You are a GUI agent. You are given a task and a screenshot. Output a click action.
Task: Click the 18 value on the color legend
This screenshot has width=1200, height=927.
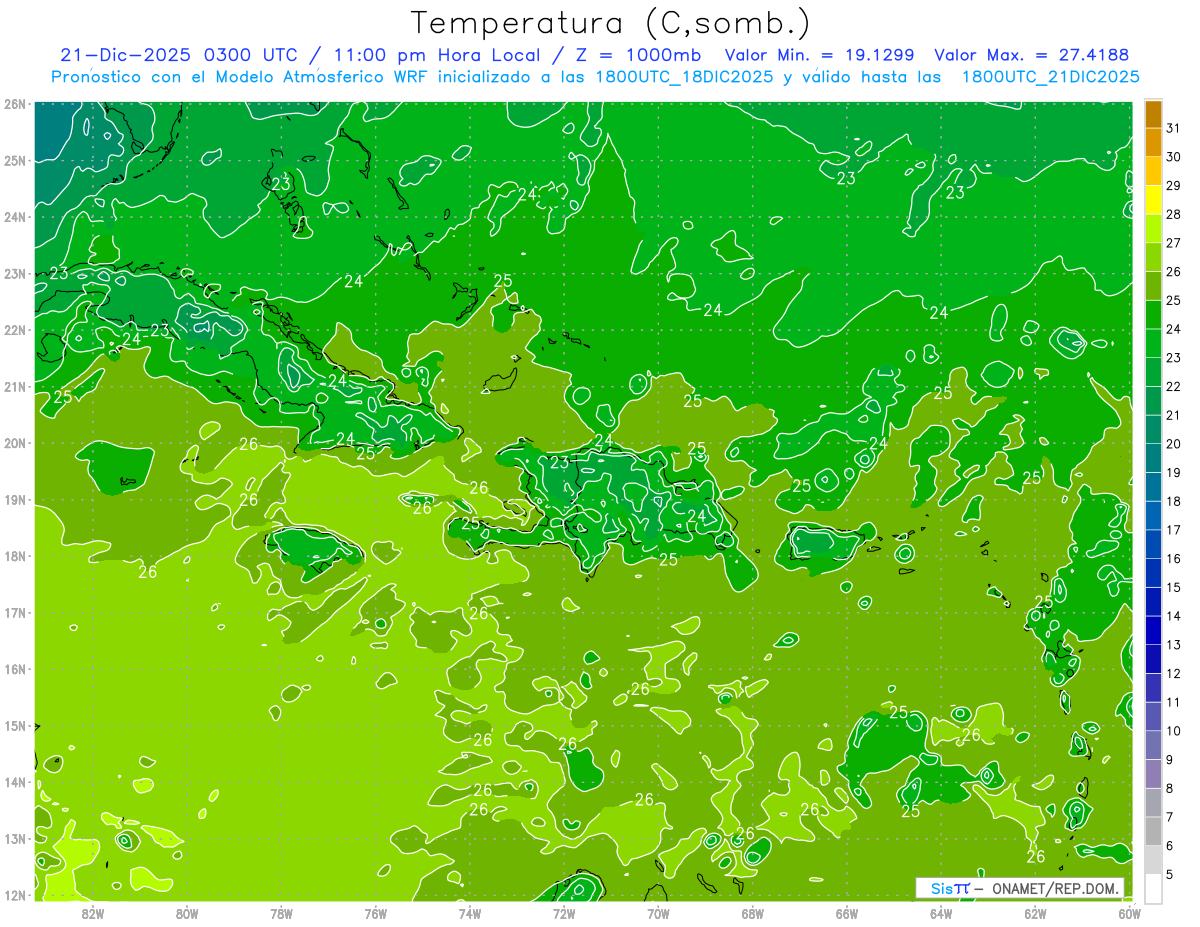pos(1173,501)
